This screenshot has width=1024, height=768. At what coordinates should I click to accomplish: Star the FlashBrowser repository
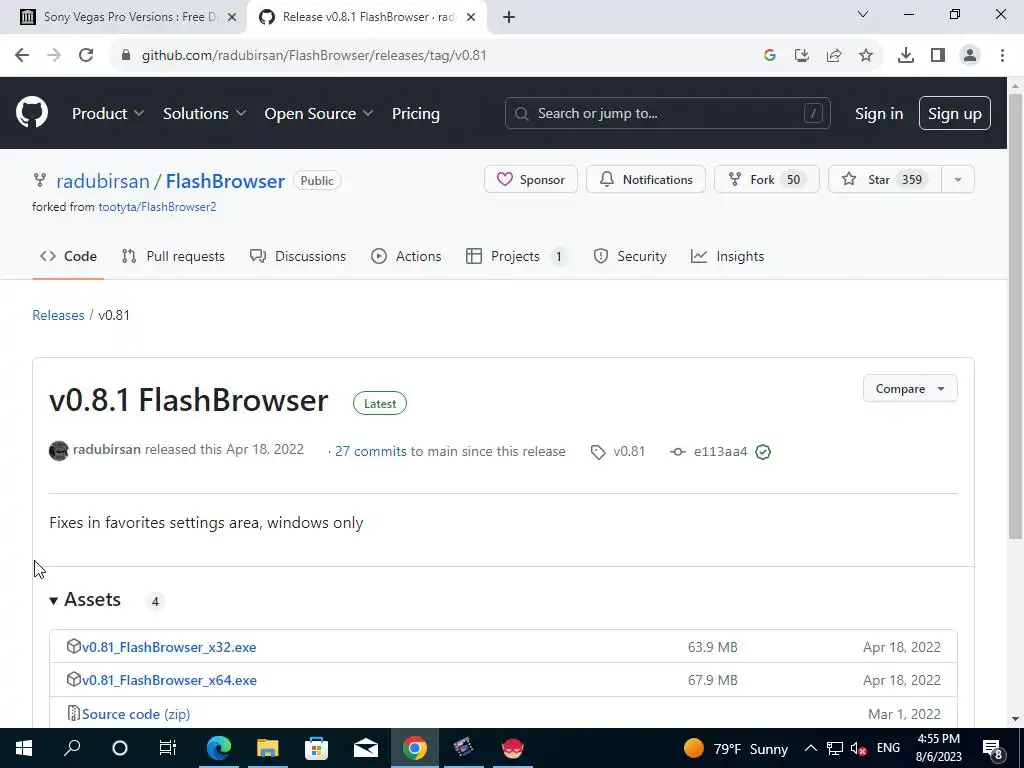click(x=885, y=180)
